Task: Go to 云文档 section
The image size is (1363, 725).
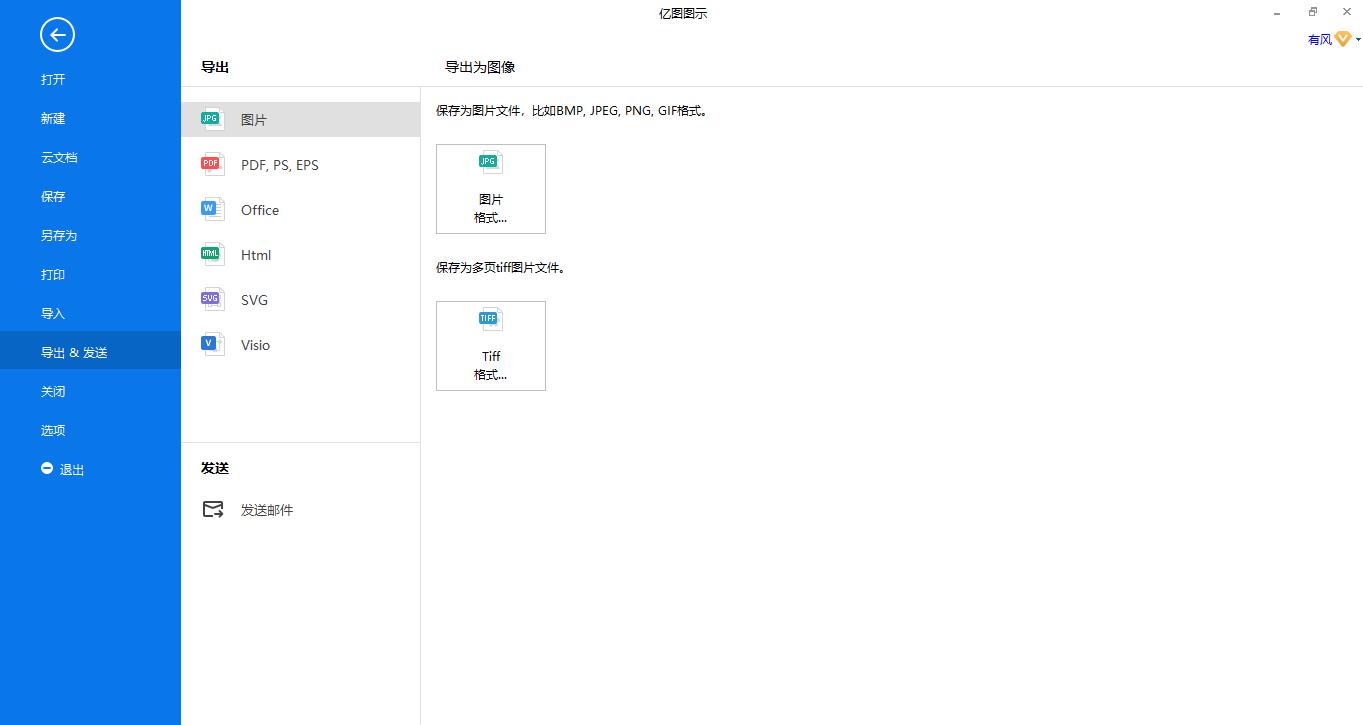Action: coord(59,158)
